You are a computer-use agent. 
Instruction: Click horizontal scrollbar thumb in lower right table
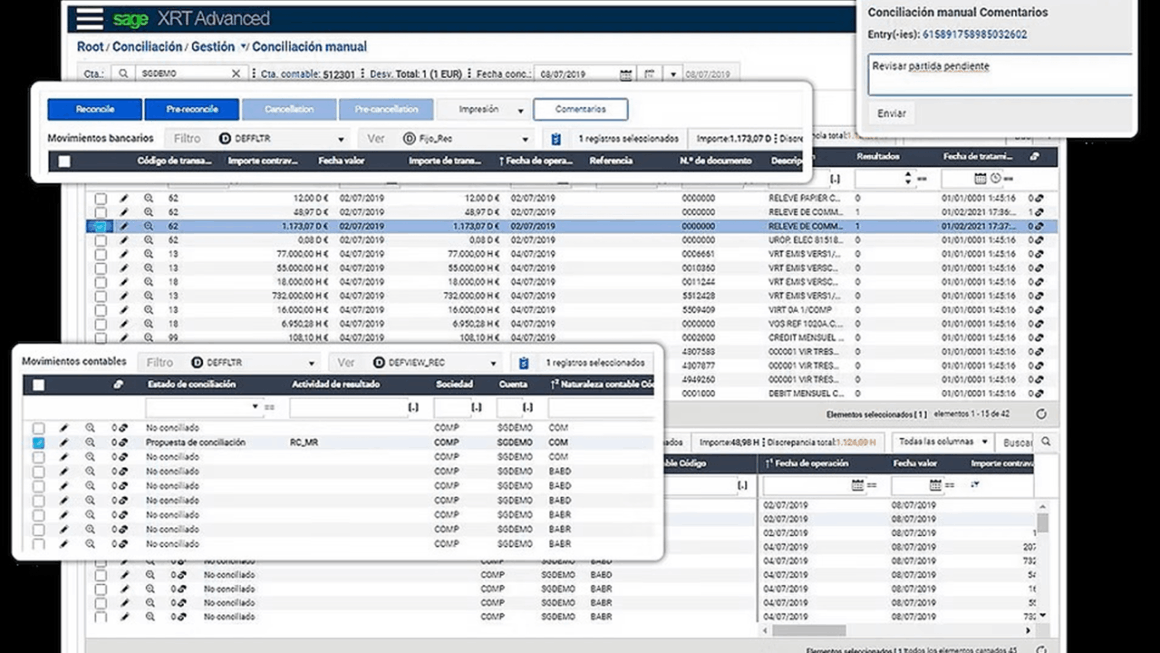[x=809, y=631]
